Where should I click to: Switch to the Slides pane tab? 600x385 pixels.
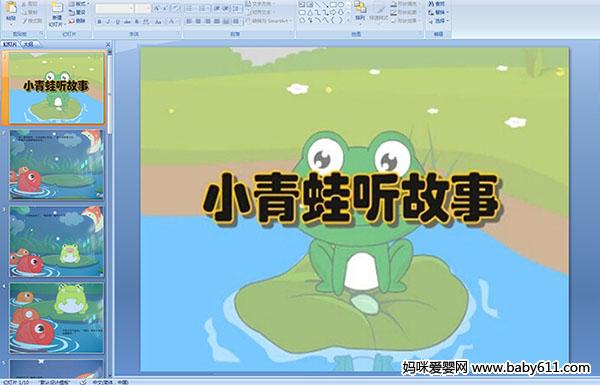(x=10, y=44)
